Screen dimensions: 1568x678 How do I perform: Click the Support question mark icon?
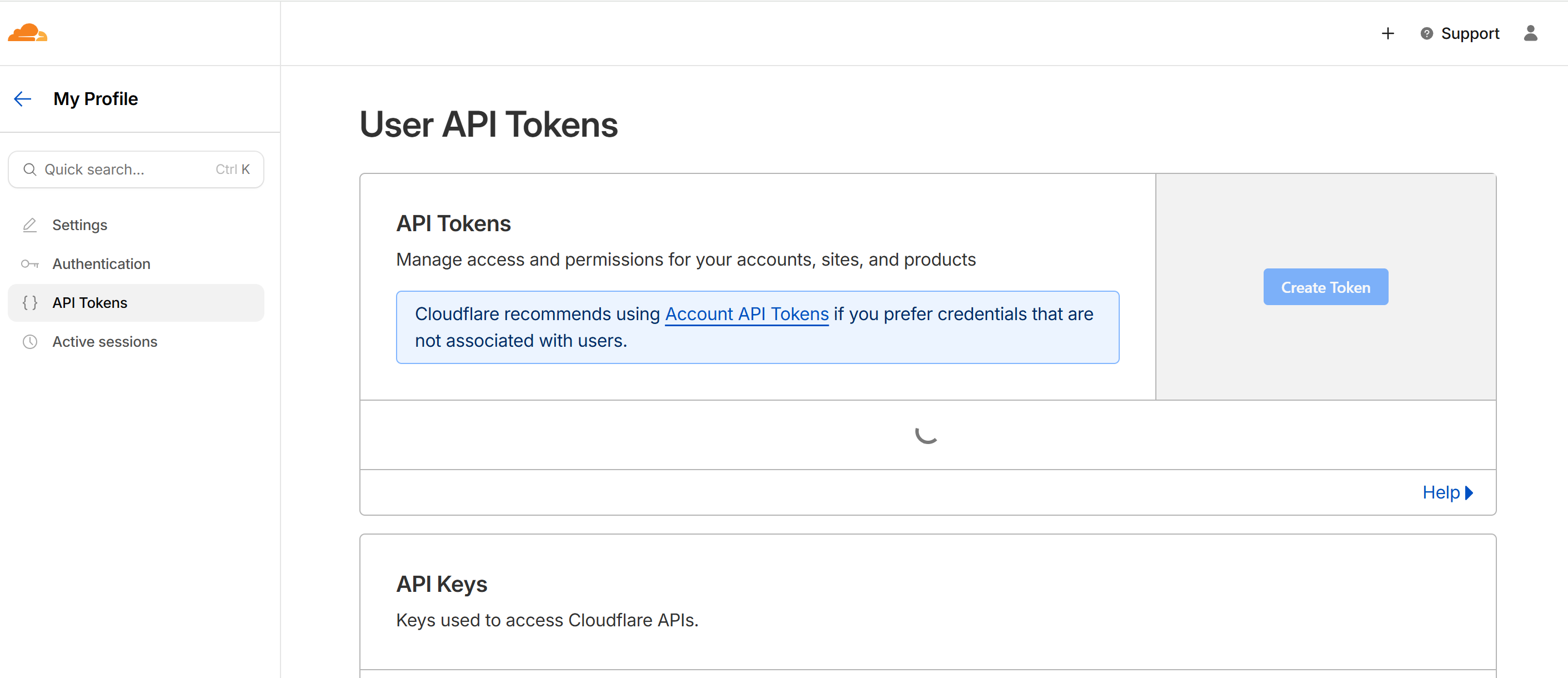tap(1427, 33)
